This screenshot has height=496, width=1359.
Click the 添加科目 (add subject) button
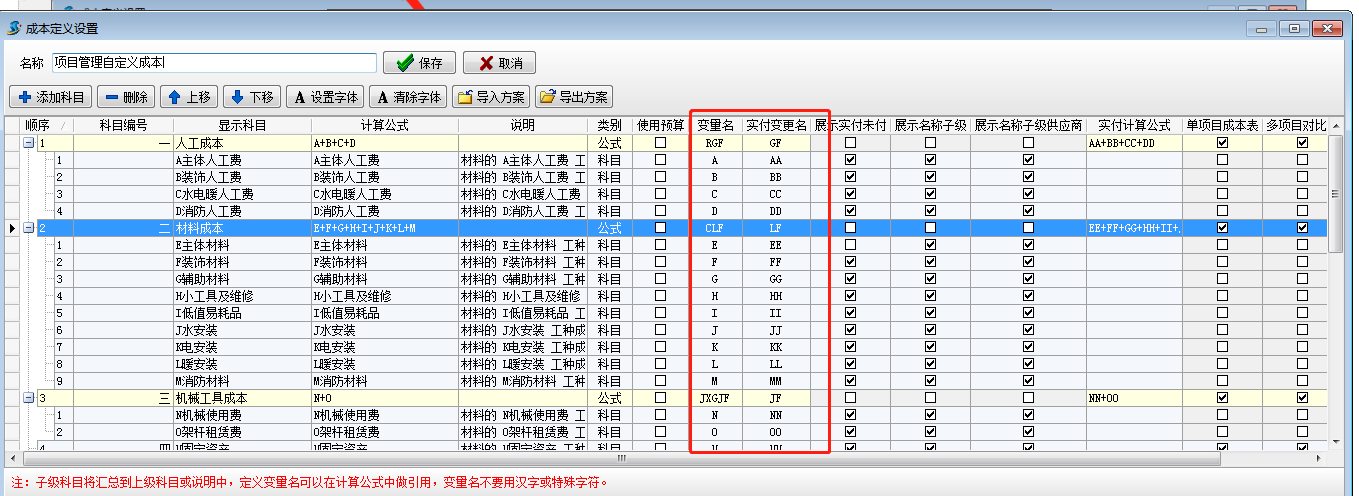tap(51, 97)
